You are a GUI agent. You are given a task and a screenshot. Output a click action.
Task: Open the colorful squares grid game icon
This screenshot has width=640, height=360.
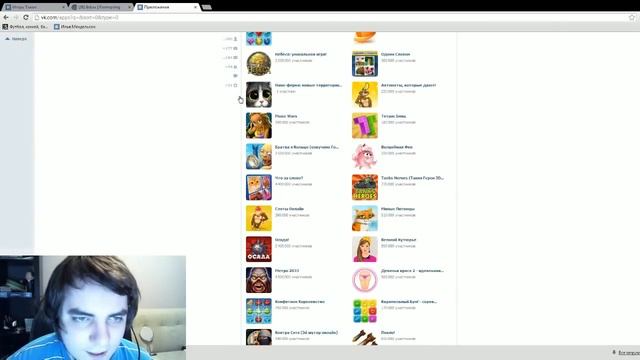click(365, 311)
